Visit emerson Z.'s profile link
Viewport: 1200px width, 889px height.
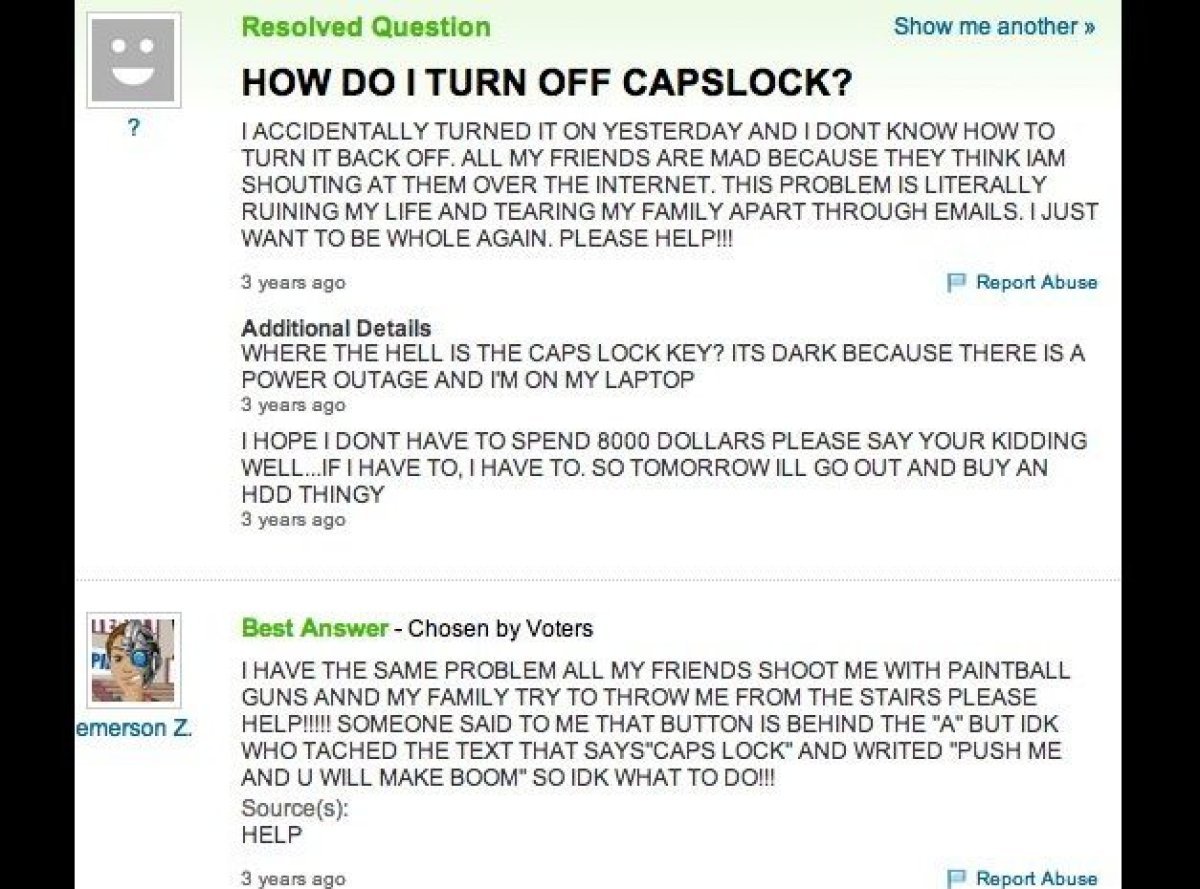133,728
